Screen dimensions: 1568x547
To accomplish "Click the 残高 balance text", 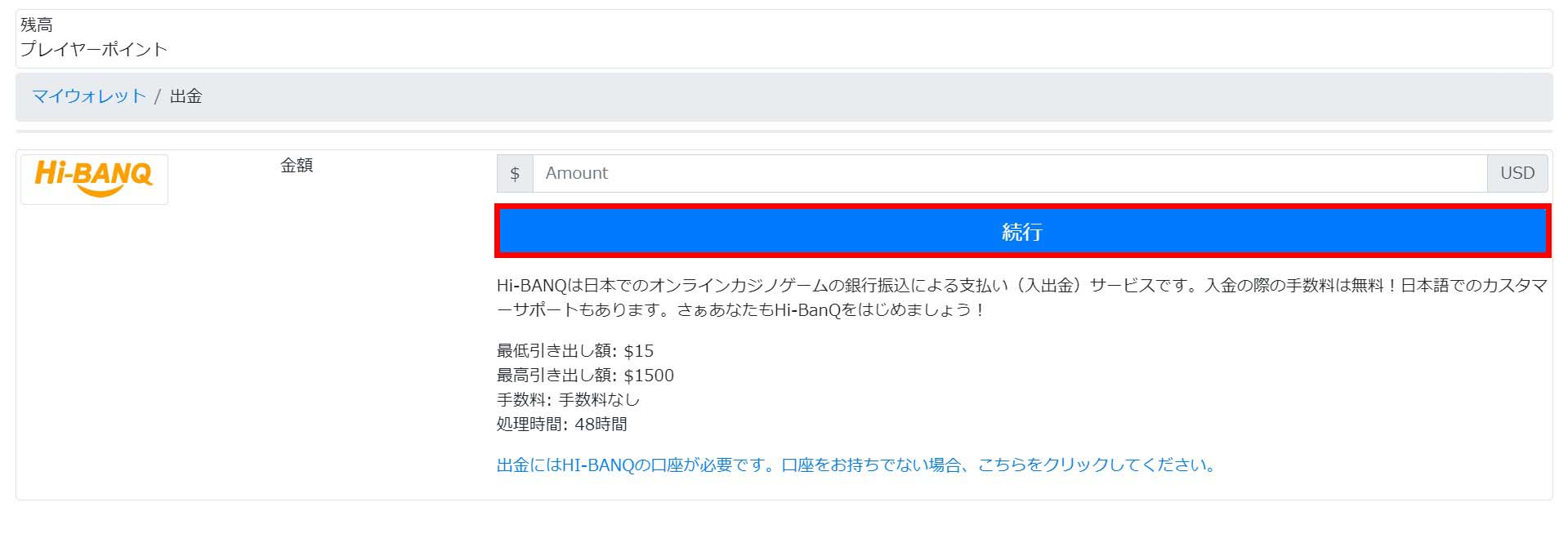I will tap(37, 25).
